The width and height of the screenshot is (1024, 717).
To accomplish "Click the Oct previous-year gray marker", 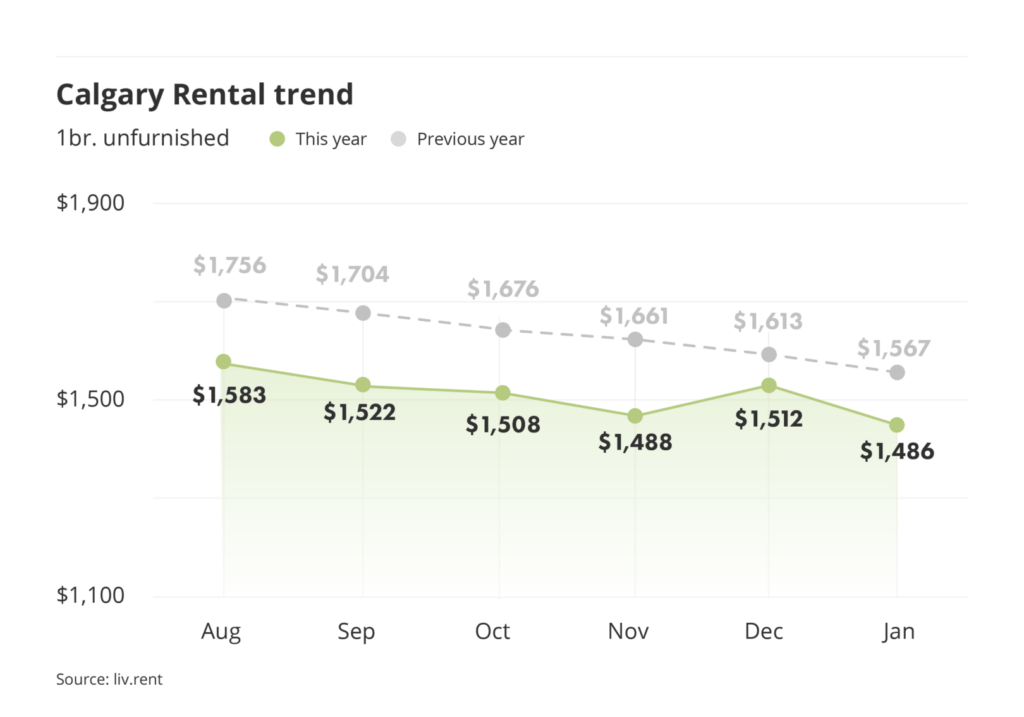I will 502,330.
